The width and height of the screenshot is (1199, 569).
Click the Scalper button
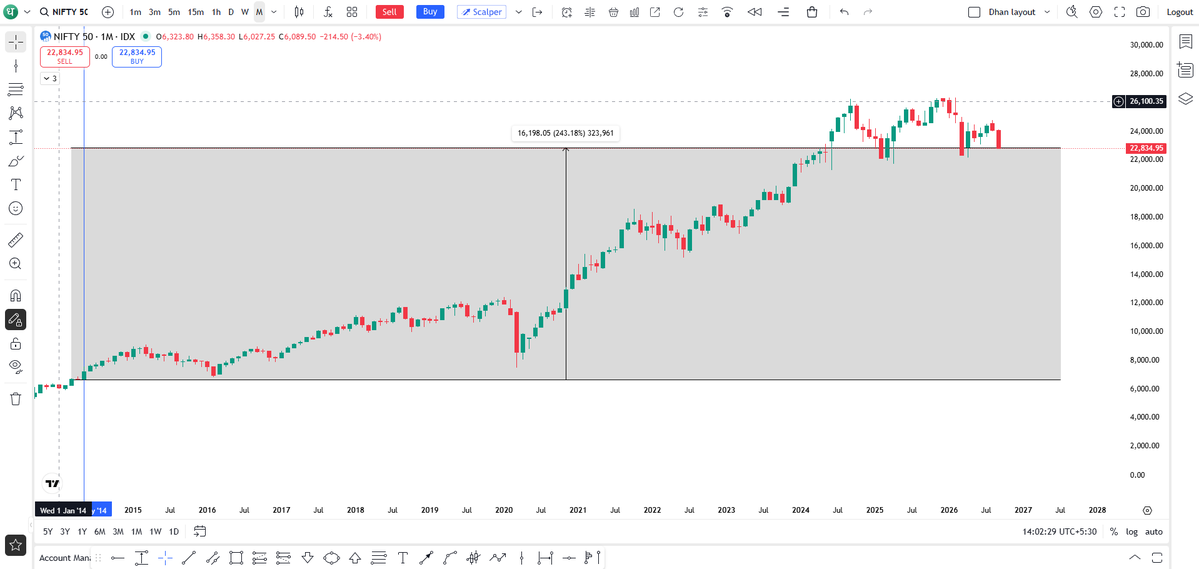[x=481, y=12]
